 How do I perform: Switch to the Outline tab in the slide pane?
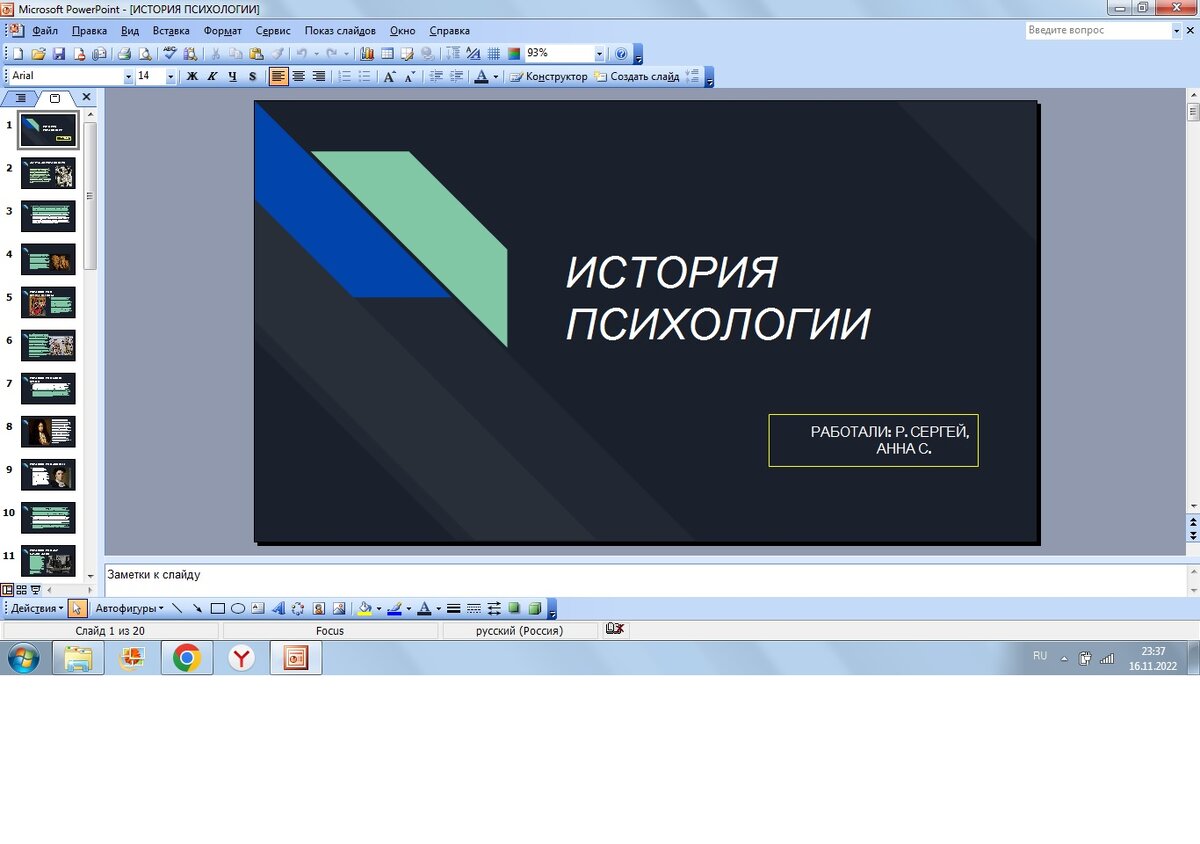click(x=21, y=98)
